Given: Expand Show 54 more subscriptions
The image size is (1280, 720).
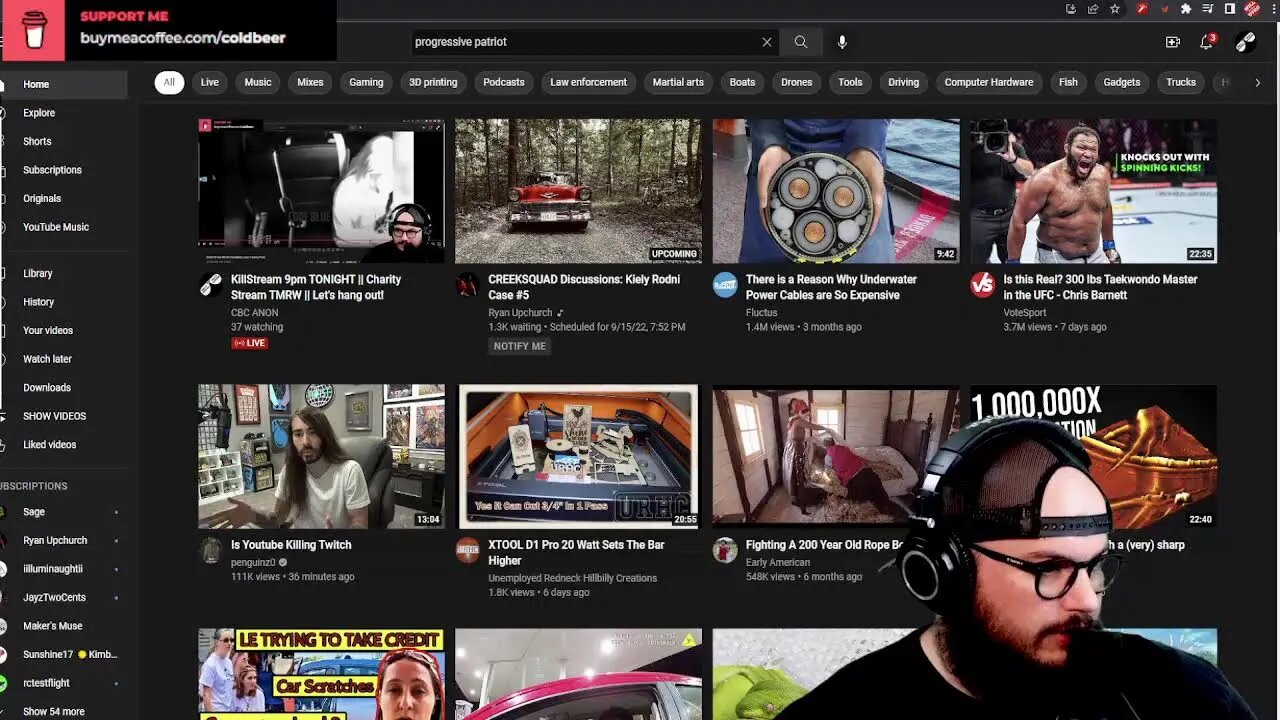Looking at the screenshot, I should tap(63, 711).
